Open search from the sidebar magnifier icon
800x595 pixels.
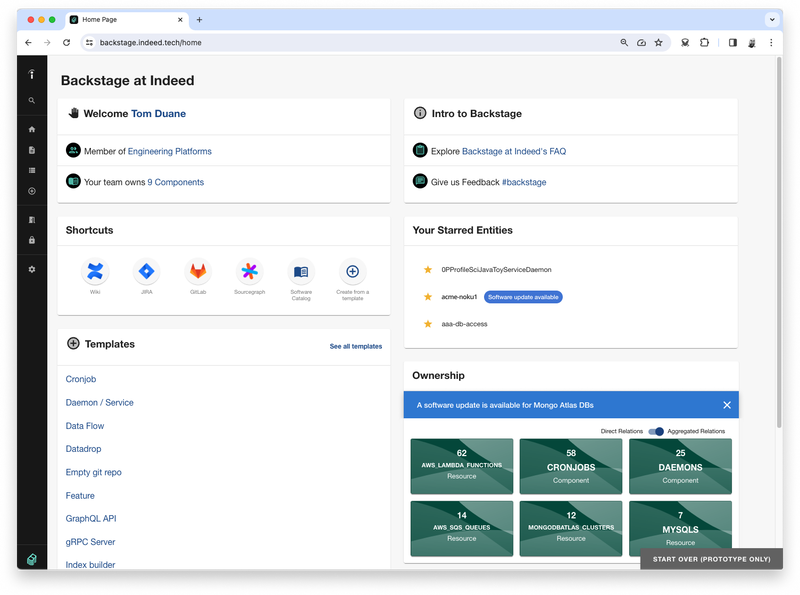pyautogui.click(x=32, y=101)
